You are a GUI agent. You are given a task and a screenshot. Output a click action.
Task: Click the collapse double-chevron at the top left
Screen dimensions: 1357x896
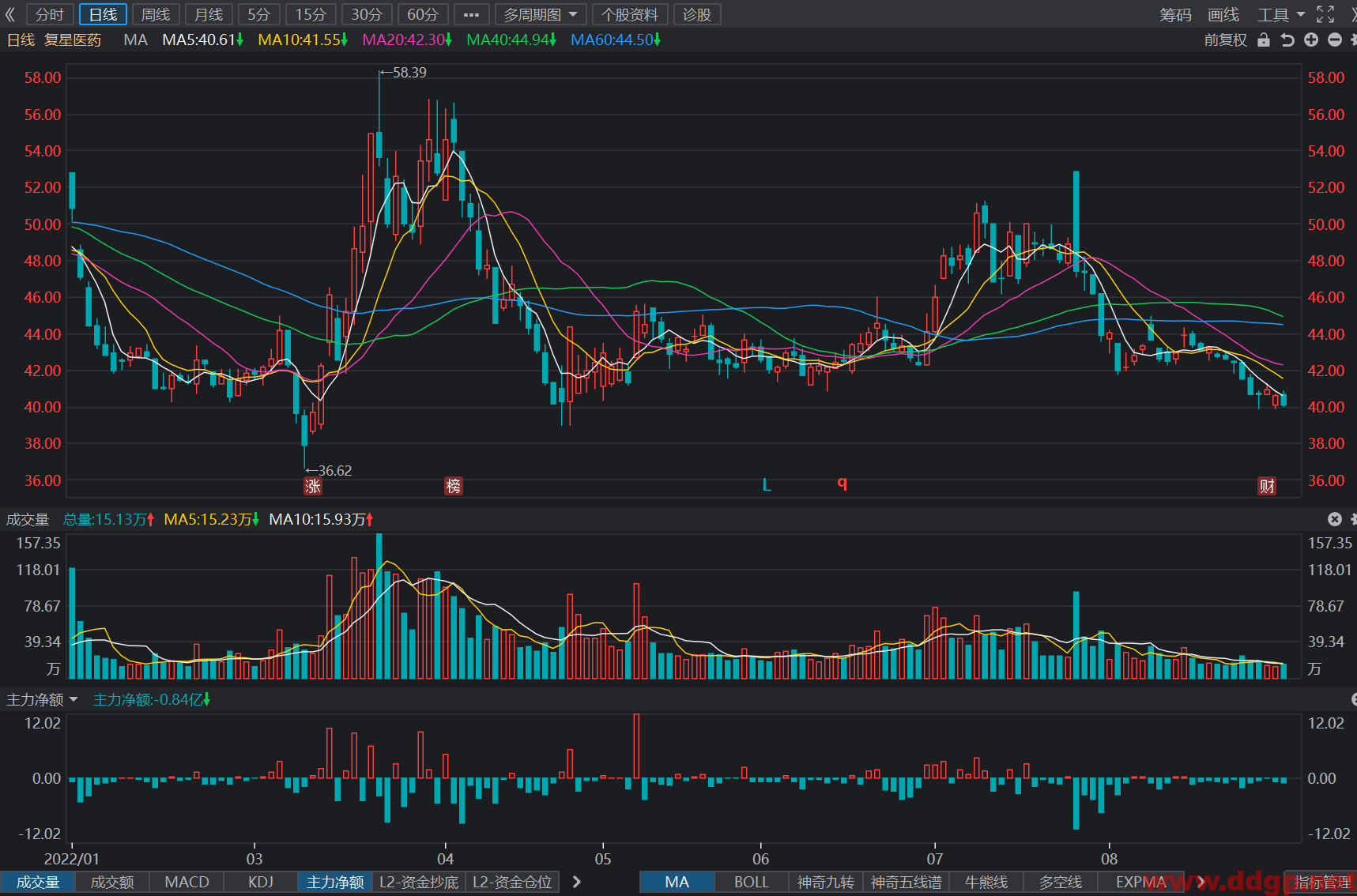(x=10, y=14)
